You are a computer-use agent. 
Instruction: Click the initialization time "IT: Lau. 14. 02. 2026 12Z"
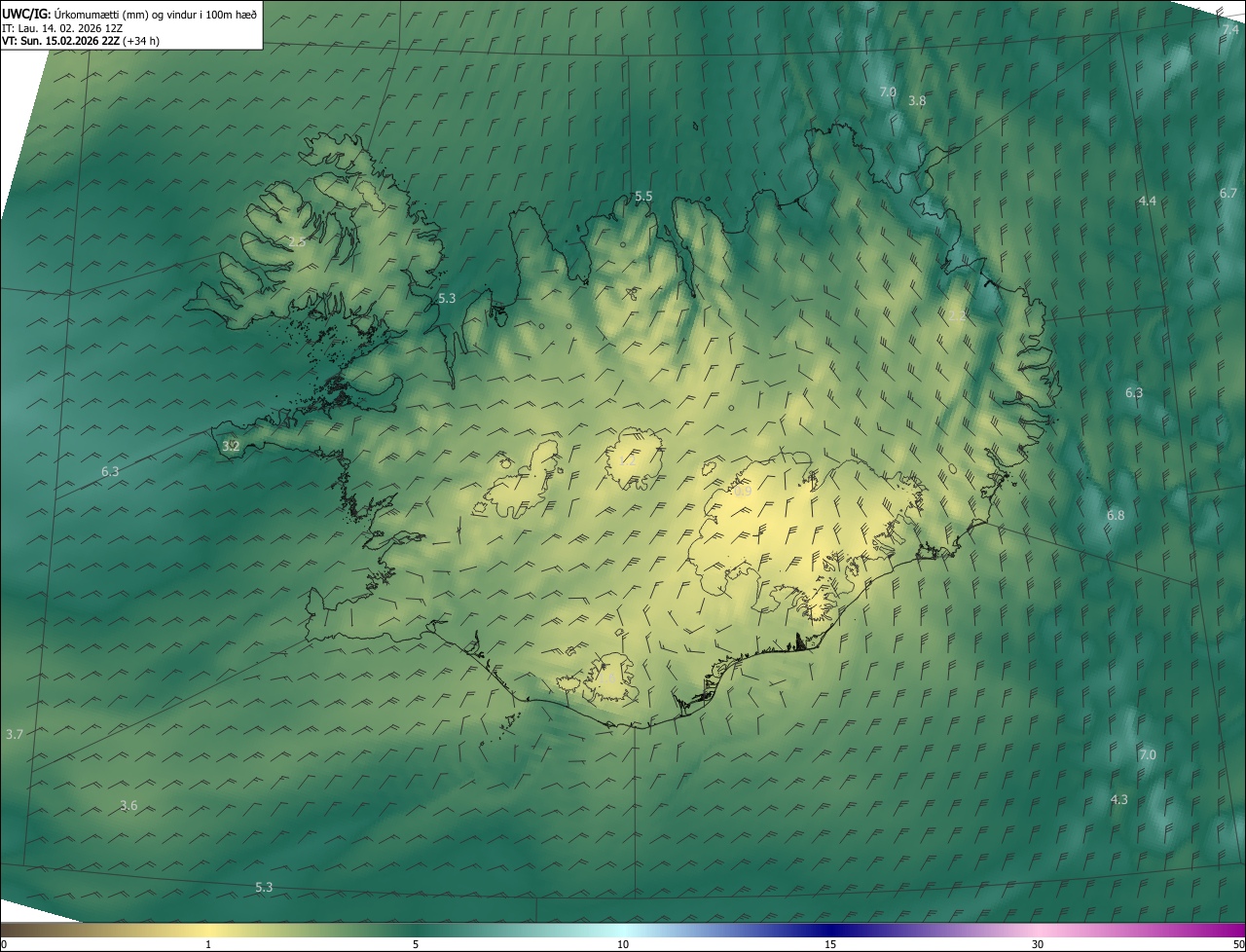[x=62, y=28]
